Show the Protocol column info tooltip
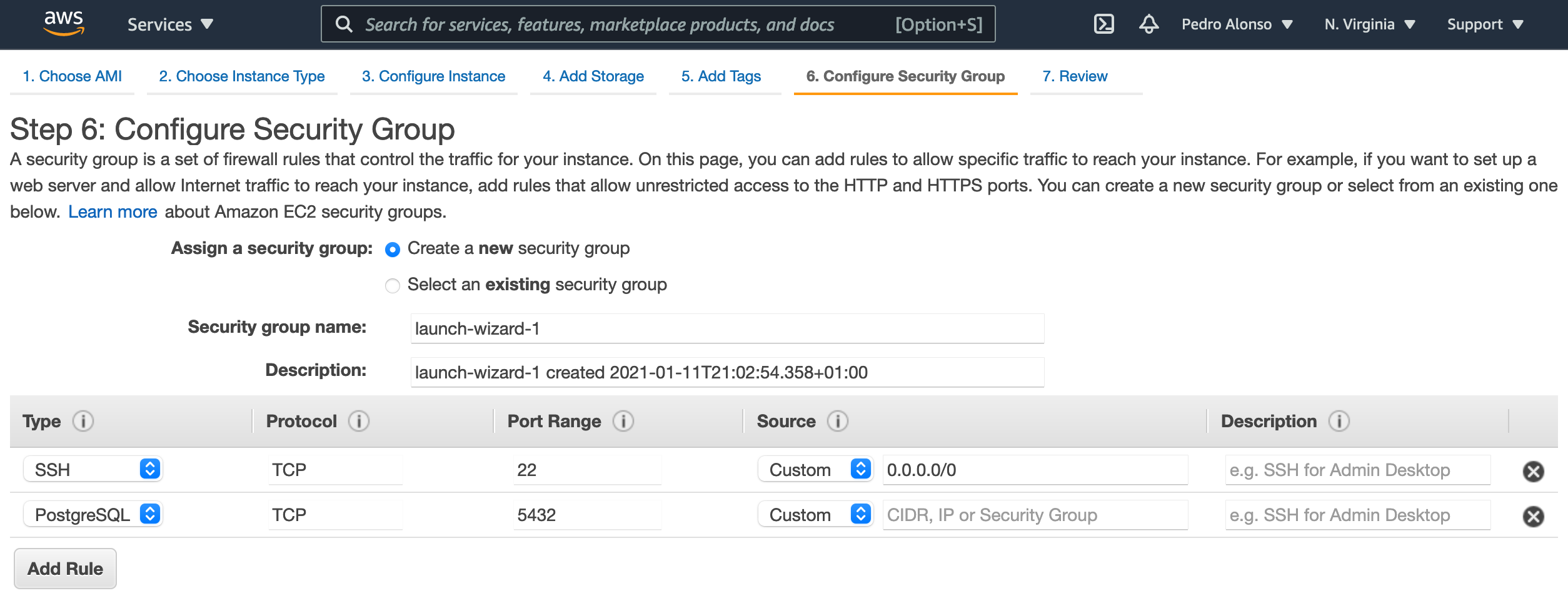 point(359,422)
